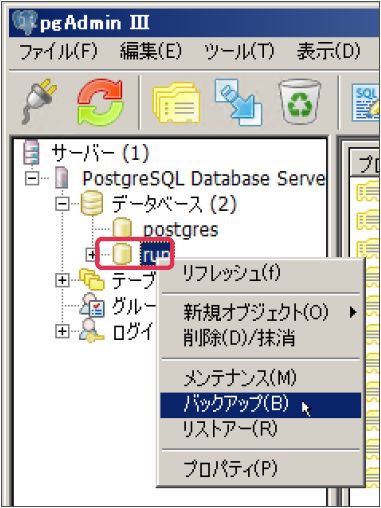Screen dimensions: 381x508
Task: Expand the highlighted database node
Action: 91,255
